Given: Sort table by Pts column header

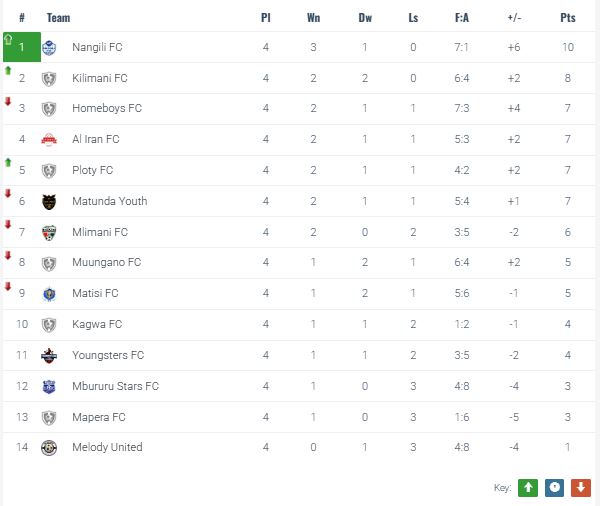Looking at the screenshot, I should 568,18.
